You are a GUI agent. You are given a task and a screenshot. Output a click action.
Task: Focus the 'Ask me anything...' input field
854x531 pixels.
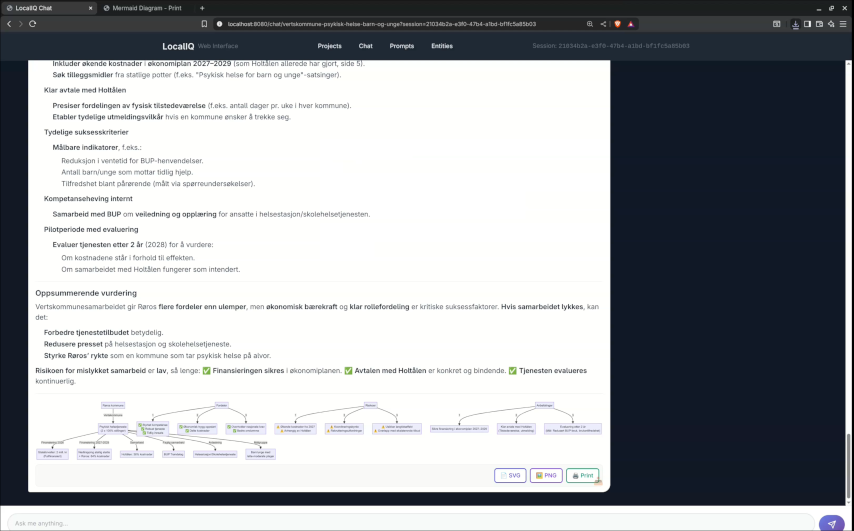pos(400,523)
